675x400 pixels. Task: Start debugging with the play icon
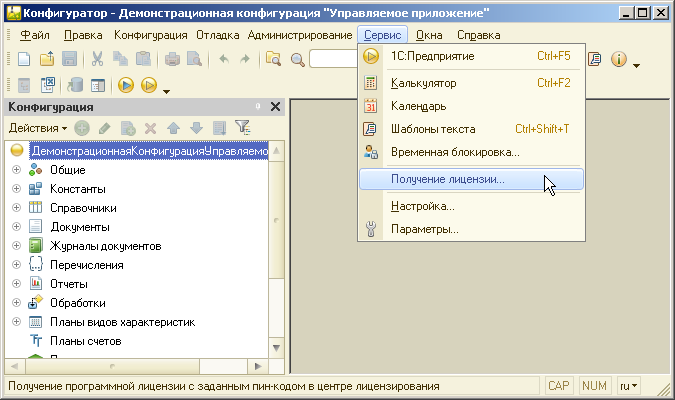[x=126, y=85]
